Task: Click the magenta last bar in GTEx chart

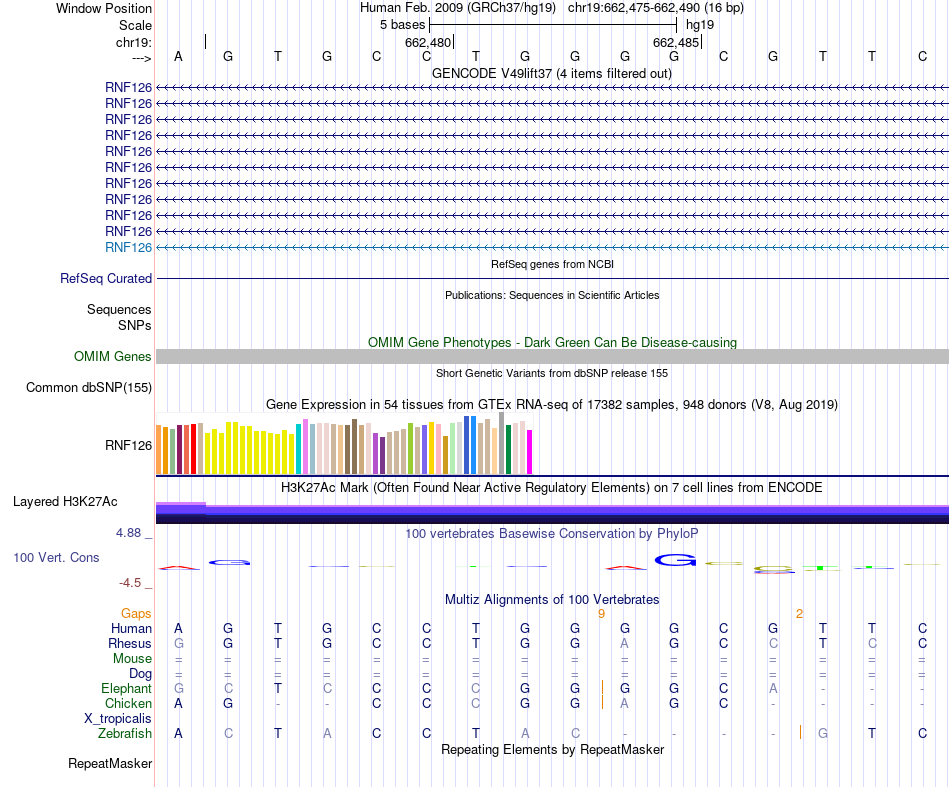Action: [530, 452]
